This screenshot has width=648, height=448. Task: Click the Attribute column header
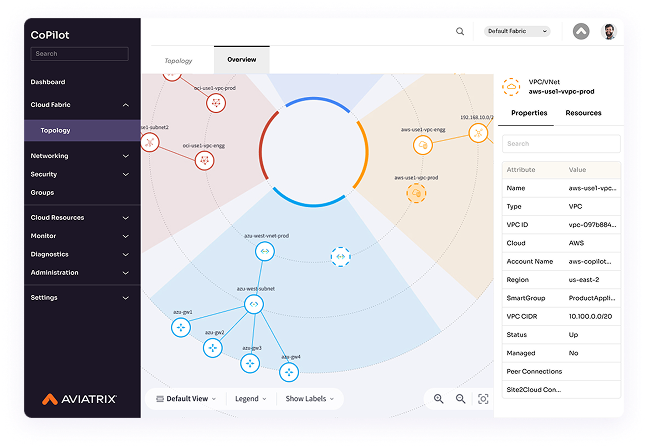(x=521, y=170)
